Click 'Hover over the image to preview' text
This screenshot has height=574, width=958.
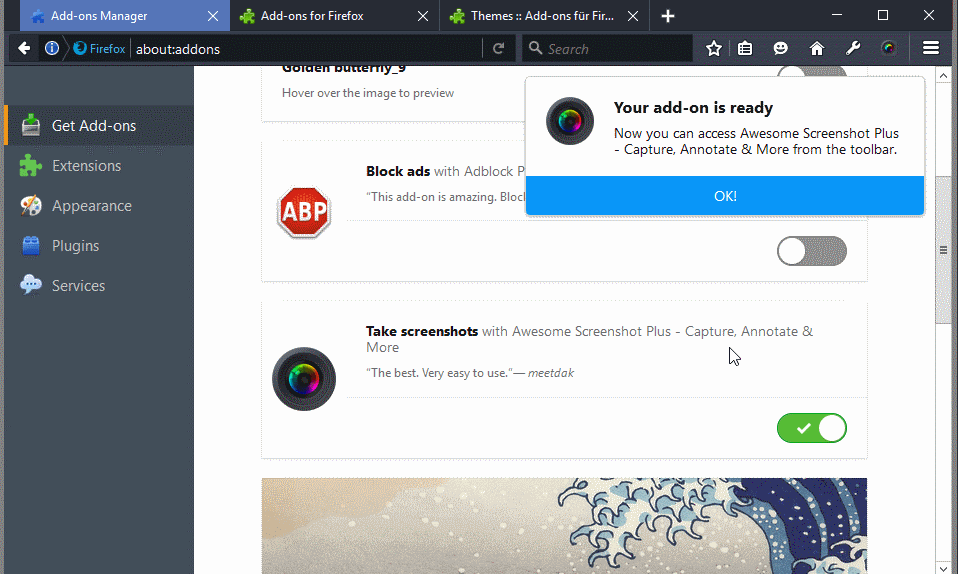368,93
